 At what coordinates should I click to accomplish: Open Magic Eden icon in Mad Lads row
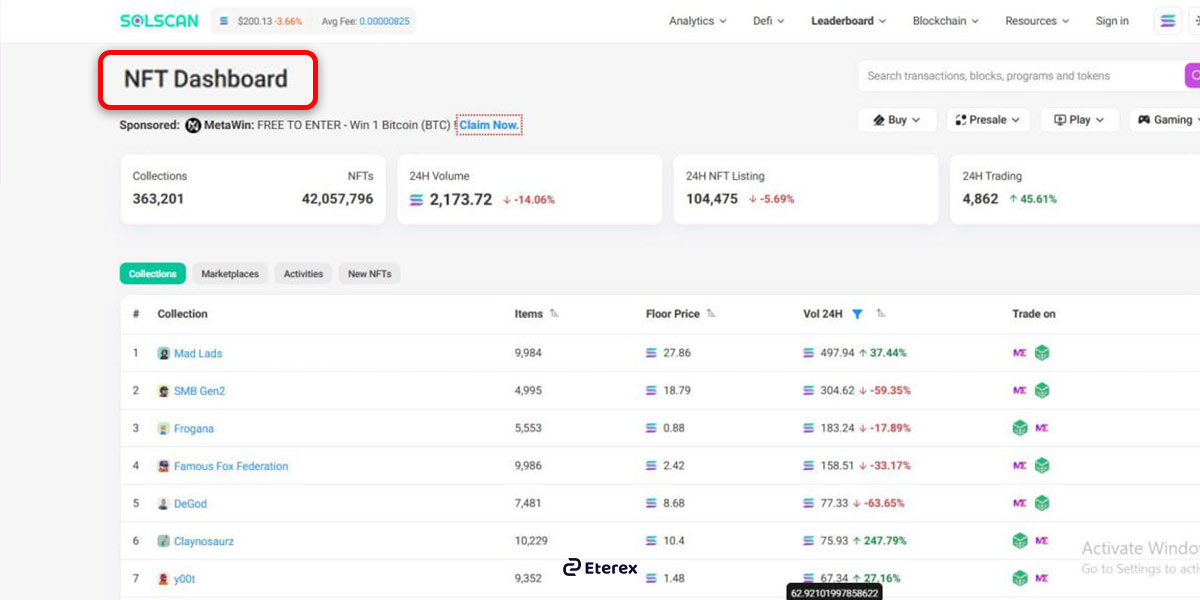click(1019, 353)
